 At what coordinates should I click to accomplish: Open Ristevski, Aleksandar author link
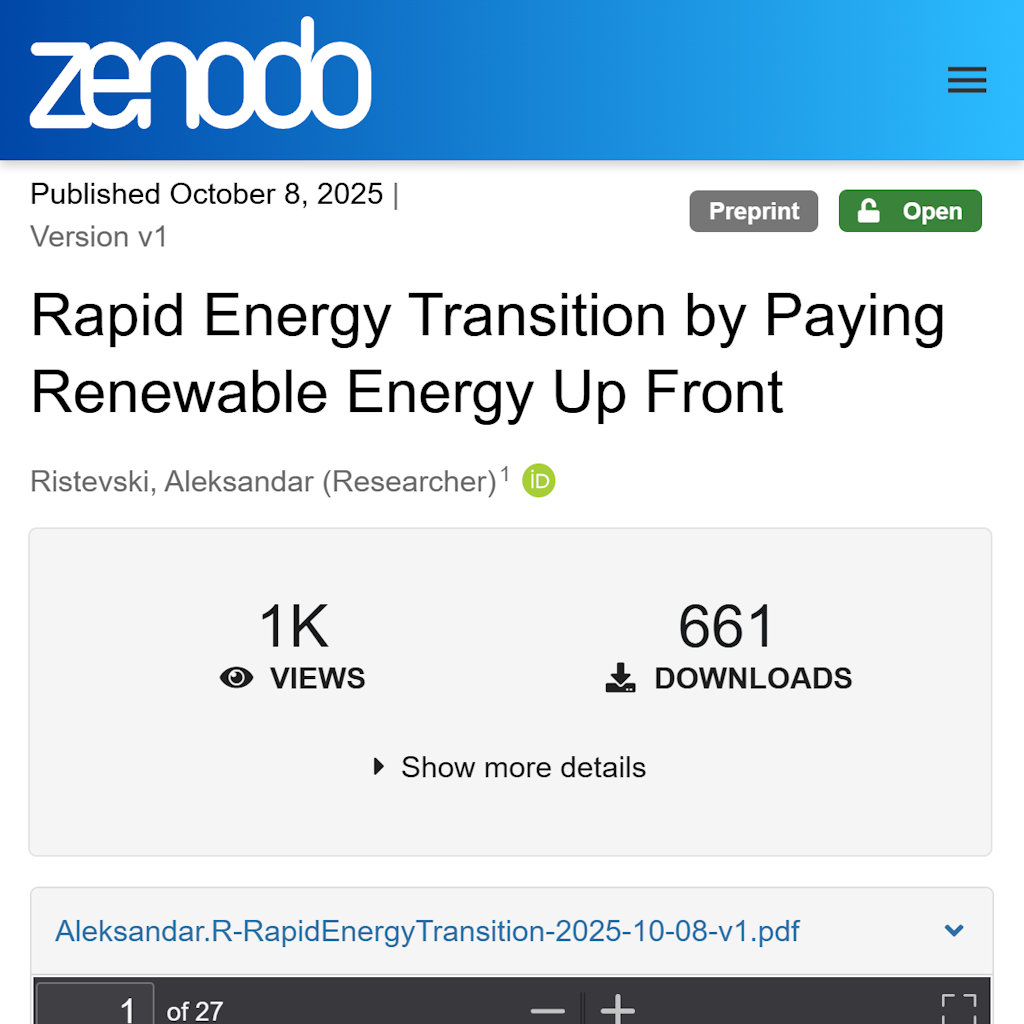click(263, 482)
